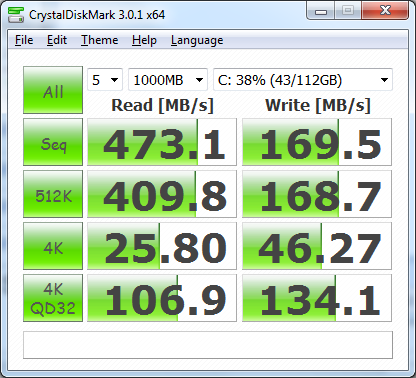Minimize the CrystalDiskMark window
The height and width of the screenshot is (378, 416).
321,11
